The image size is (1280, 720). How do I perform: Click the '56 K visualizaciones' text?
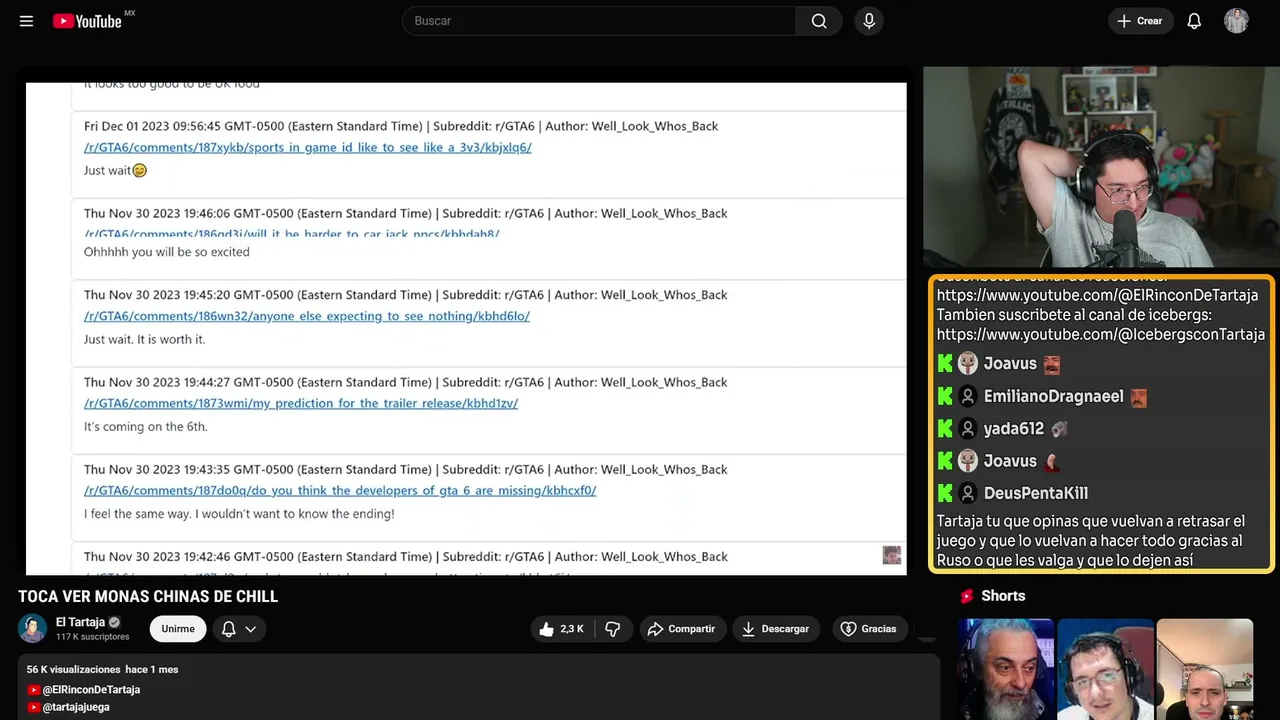(x=73, y=669)
